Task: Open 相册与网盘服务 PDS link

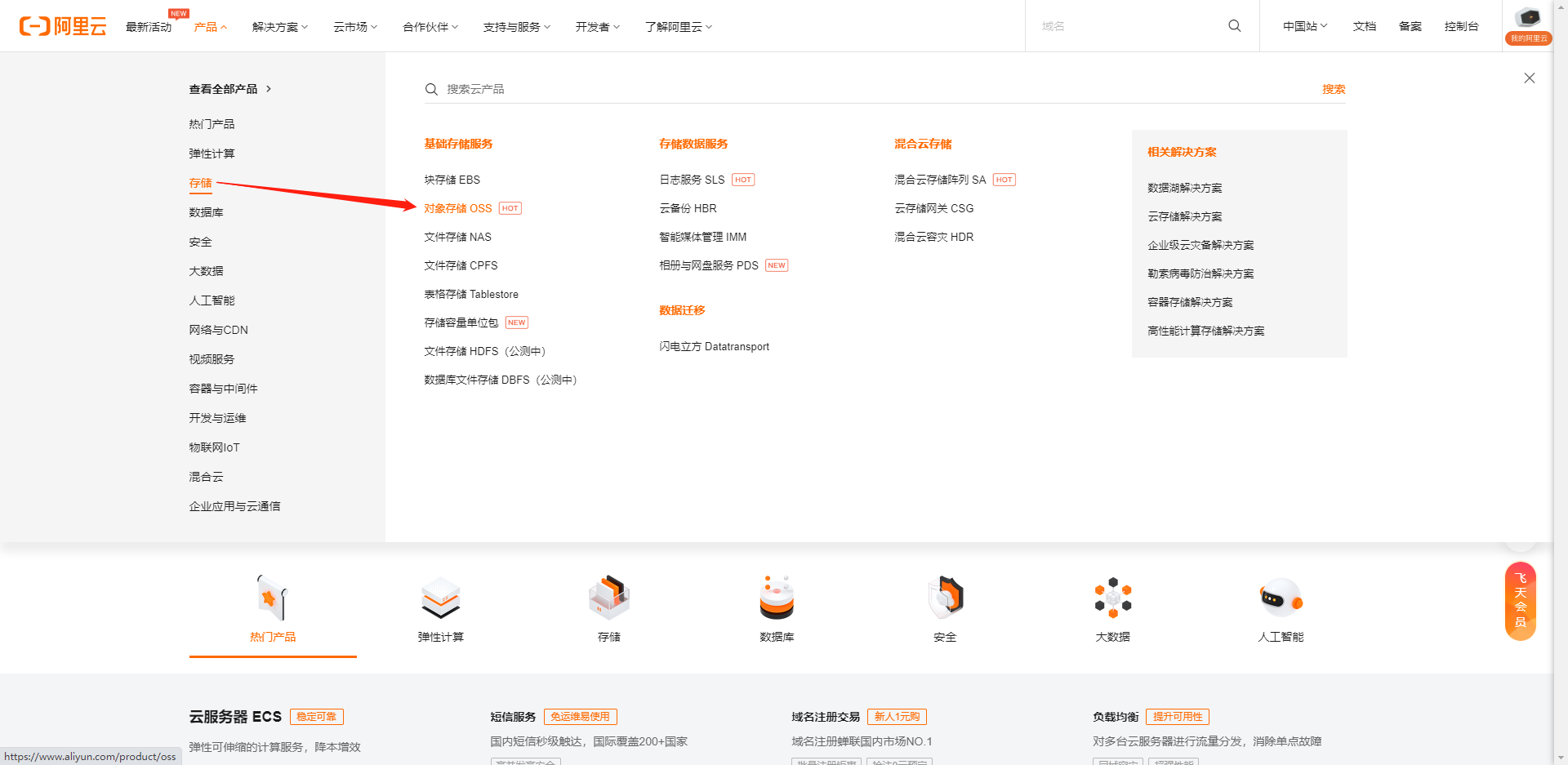Action: click(709, 265)
